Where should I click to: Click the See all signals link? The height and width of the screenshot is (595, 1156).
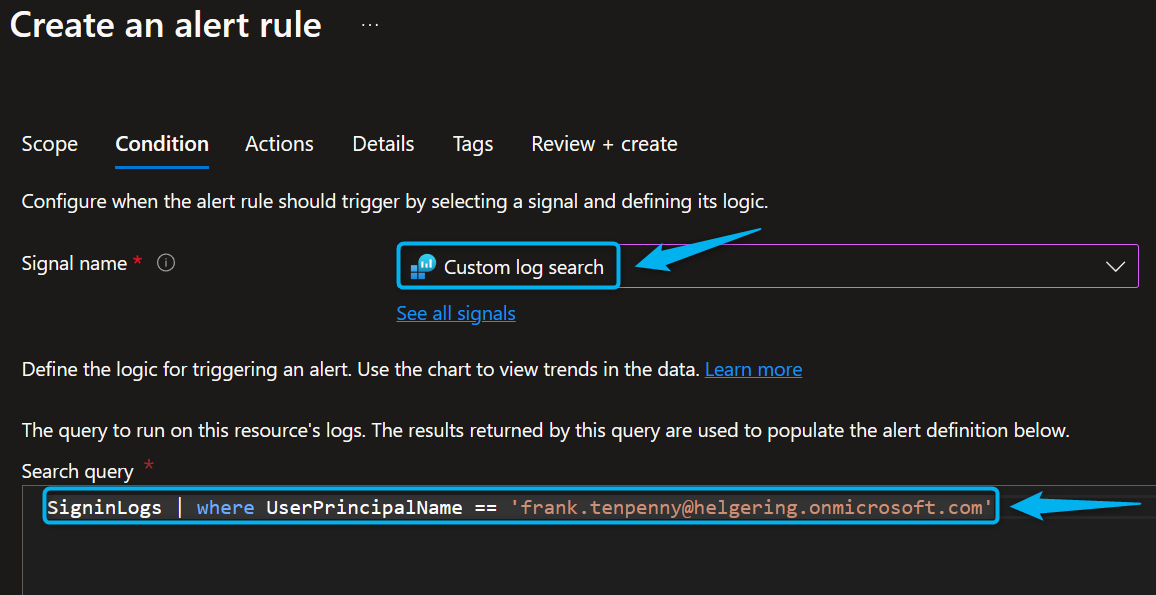pos(456,314)
